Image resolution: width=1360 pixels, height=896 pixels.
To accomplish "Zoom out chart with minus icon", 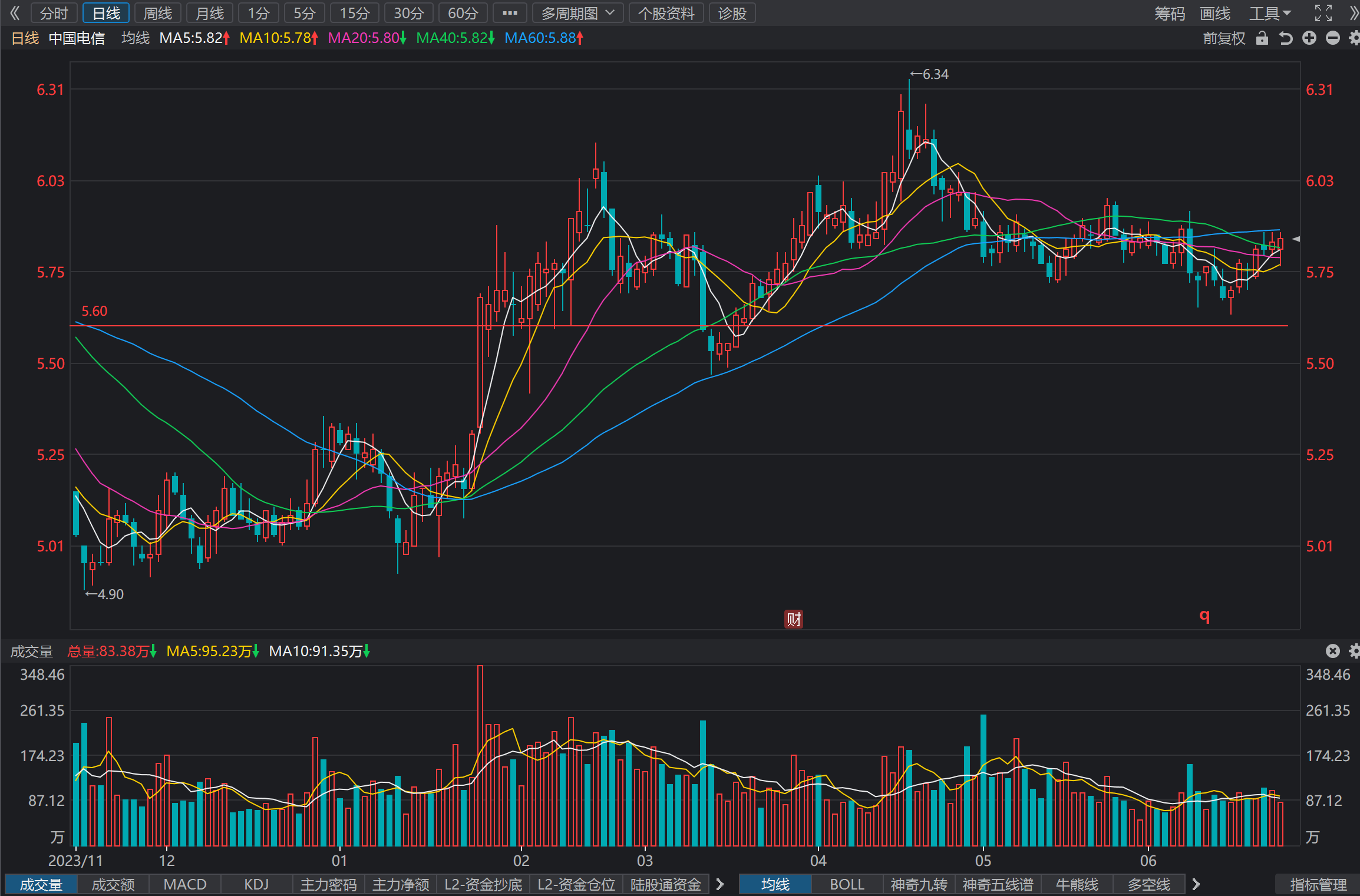I will (x=1333, y=38).
